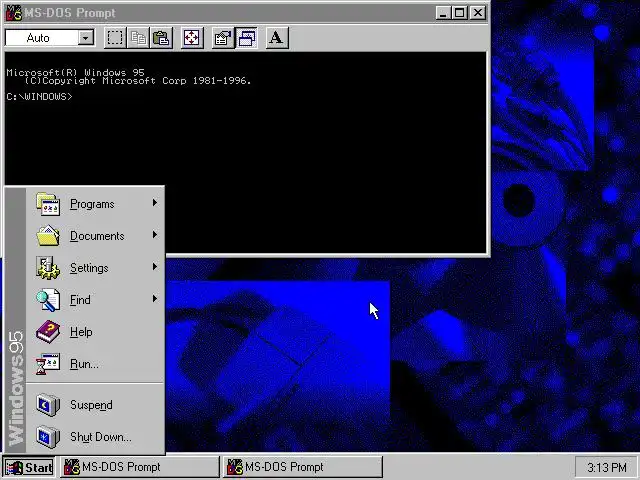Click the Documents folder icon
Screen dimensions: 640x480
pyautogui.click(x=48, y=236)
